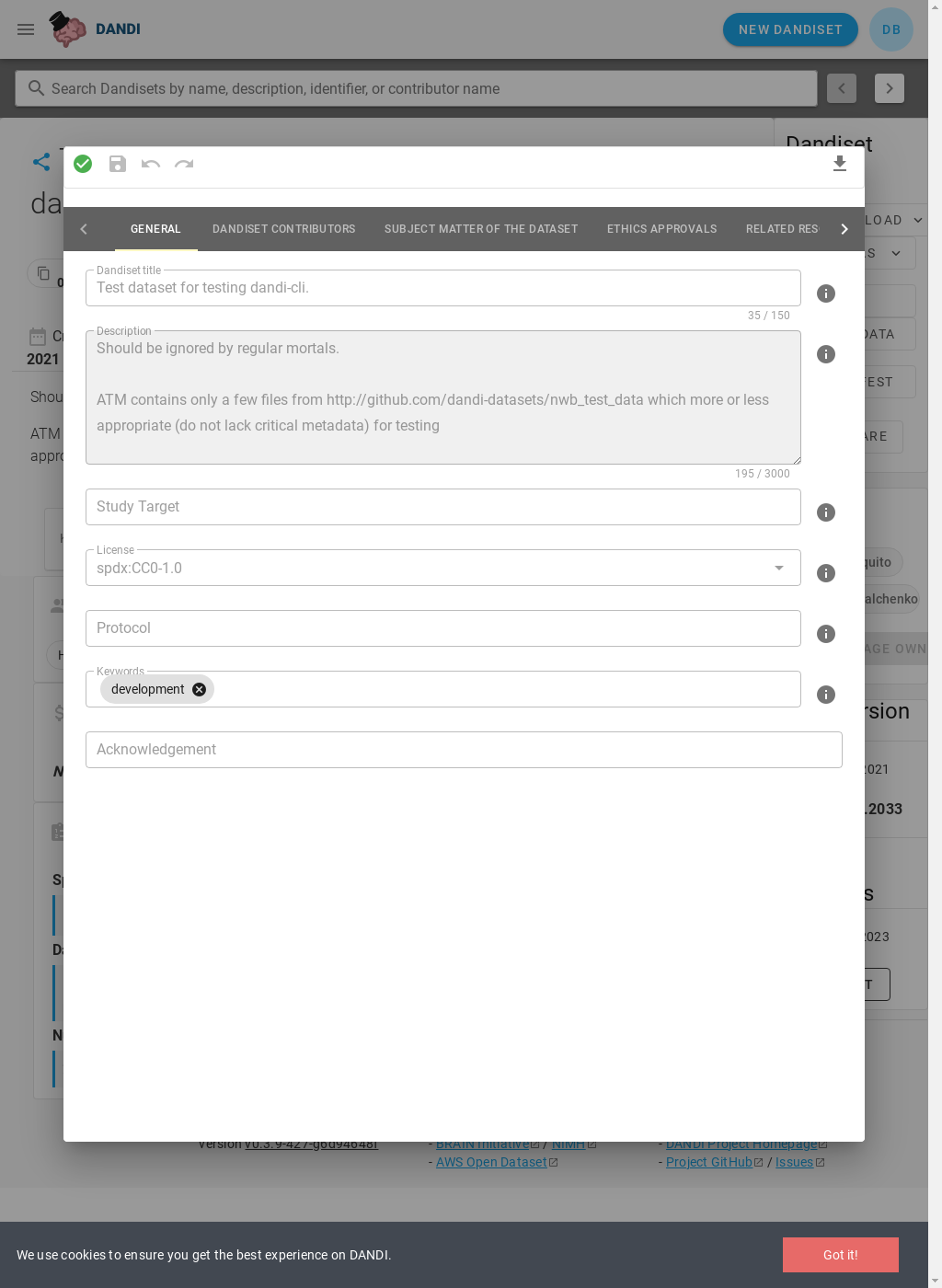The height and width of the screenshot is (1288, 942).
Task: Switch to the Dandiset Contributors tab
Action: point(283,229)
